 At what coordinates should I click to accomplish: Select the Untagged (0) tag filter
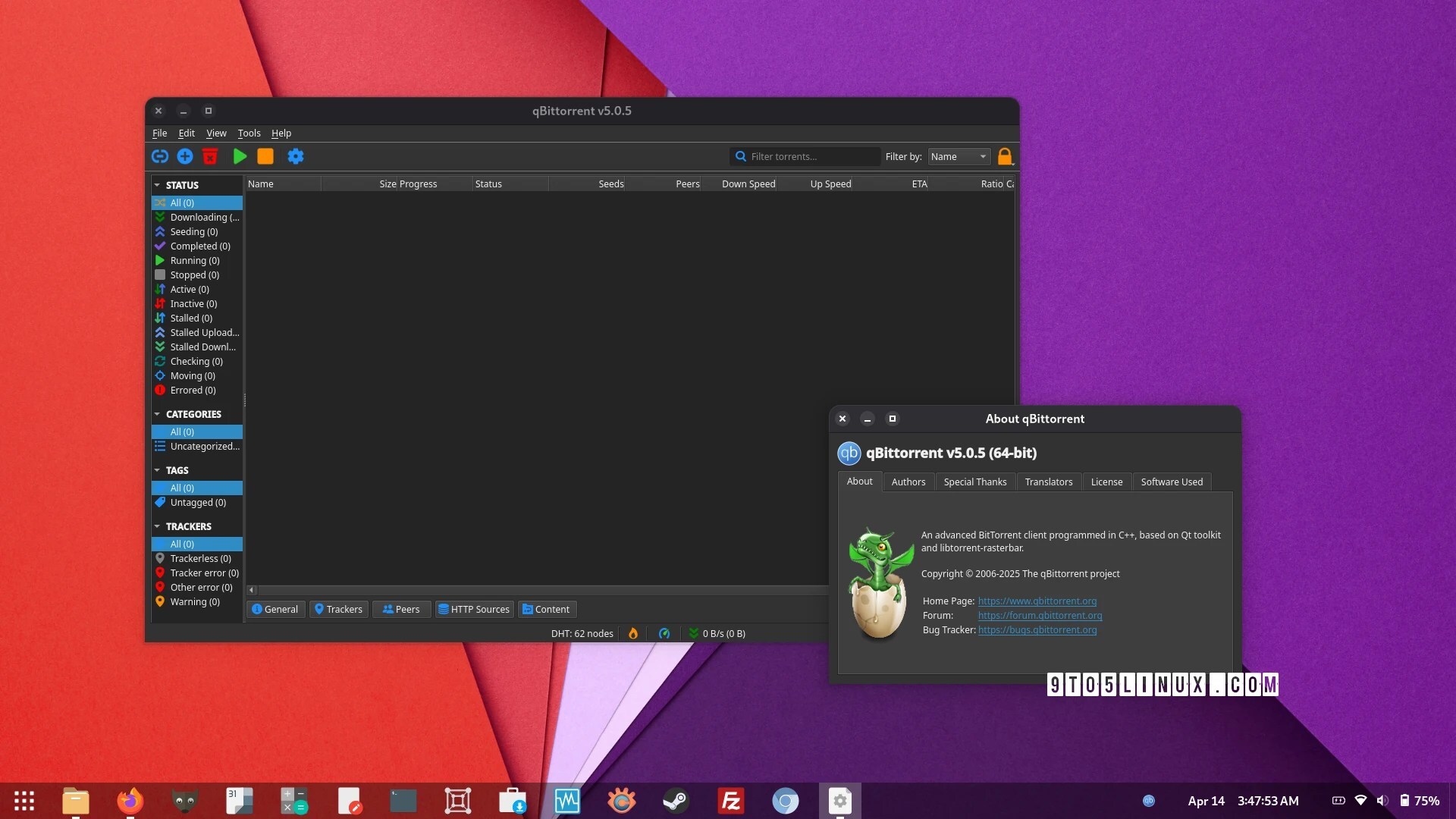click(197, 502)
